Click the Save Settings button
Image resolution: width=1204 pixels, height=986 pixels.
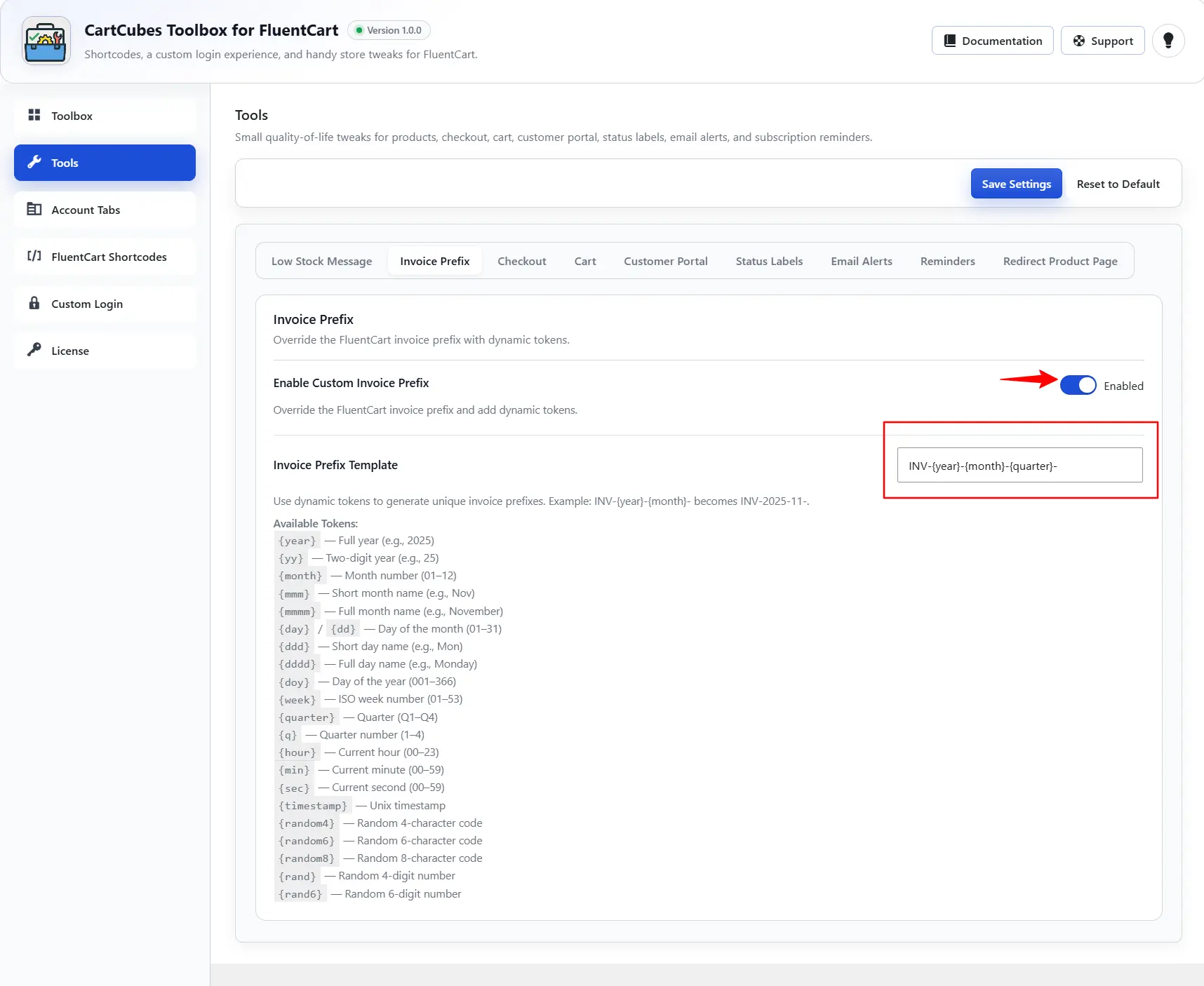1016,184
